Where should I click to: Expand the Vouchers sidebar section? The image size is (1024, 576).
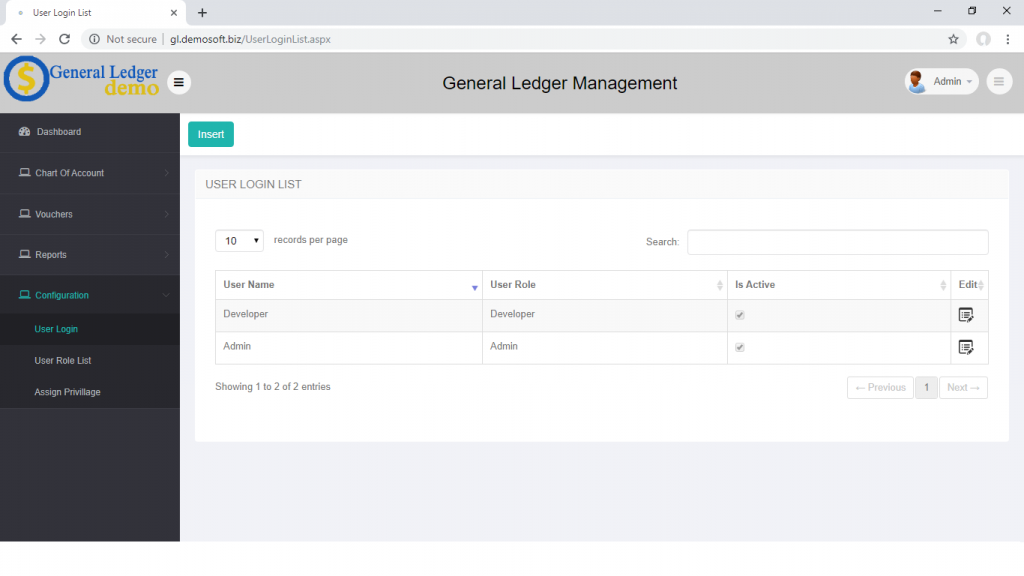(90, 214)
